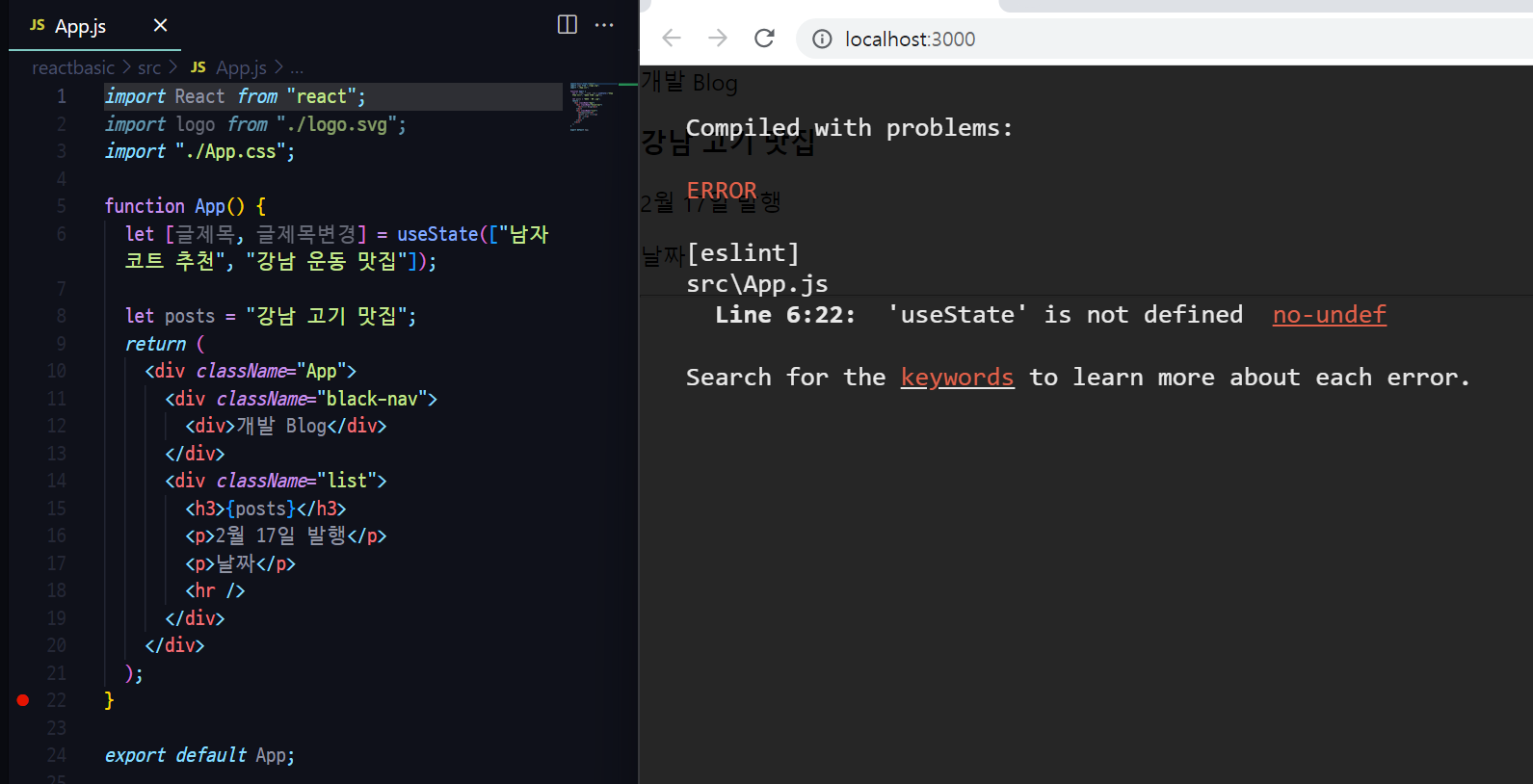Open the breadcrumb ellipsis symbol item

point(297,68)
